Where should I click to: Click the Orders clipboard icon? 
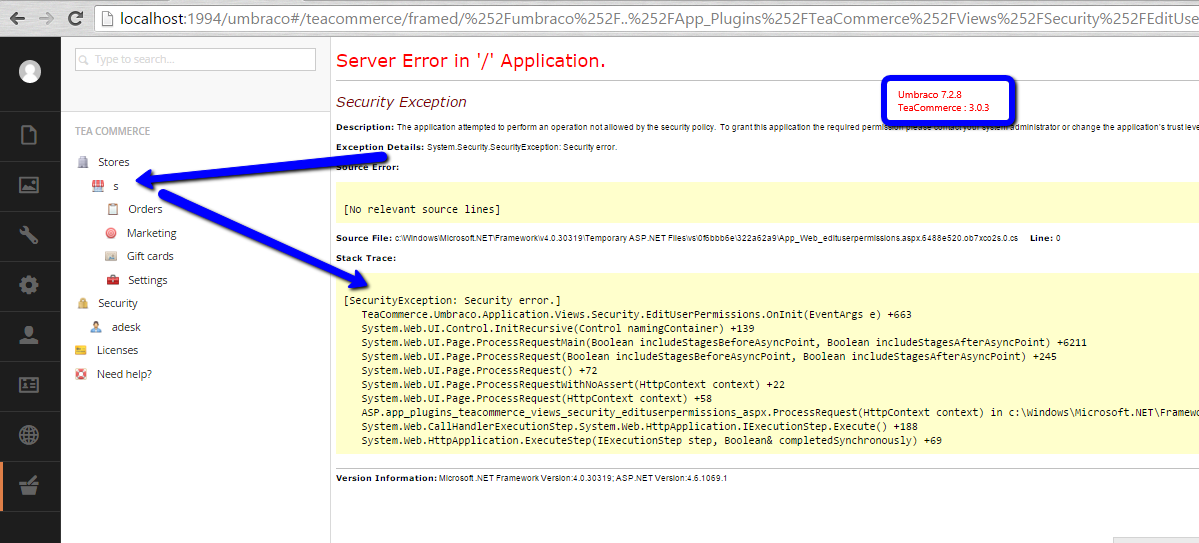[112, 209]
